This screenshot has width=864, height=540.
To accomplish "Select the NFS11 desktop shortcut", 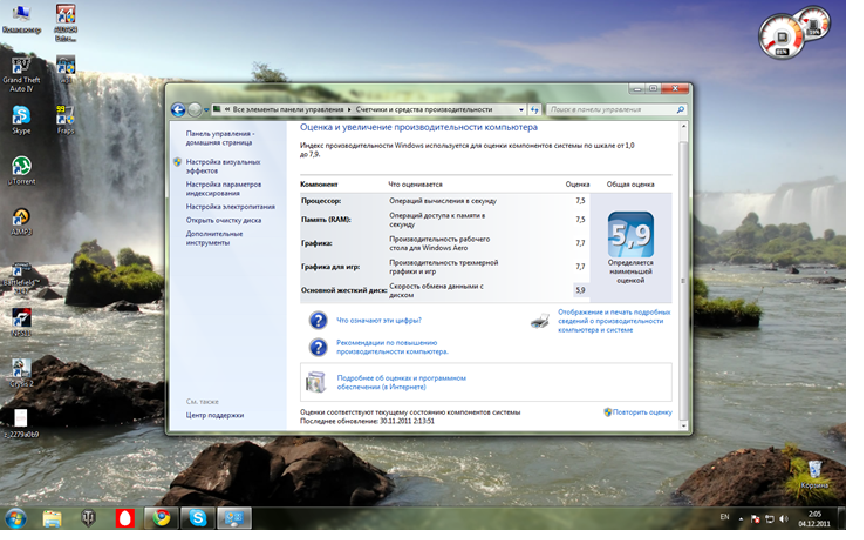I will [x=21, y=322].
